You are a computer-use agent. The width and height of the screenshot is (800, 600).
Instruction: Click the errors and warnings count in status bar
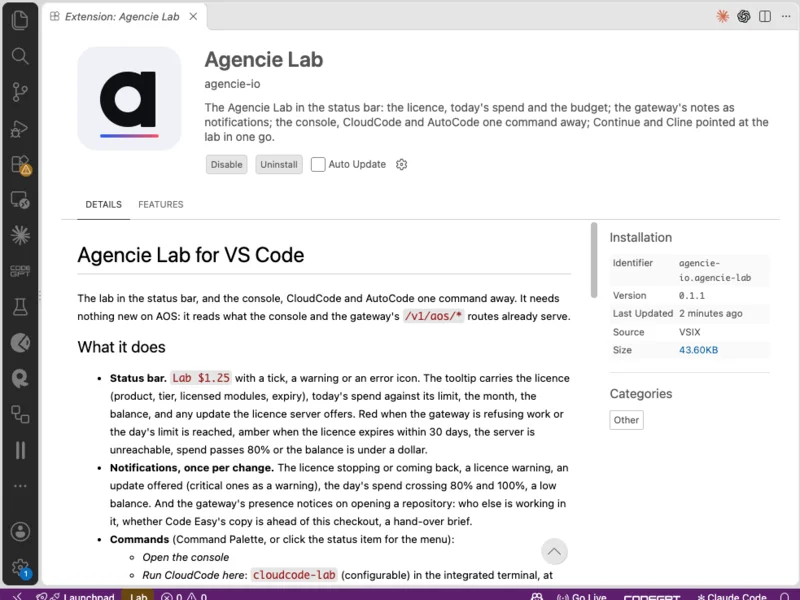[183, 596]
